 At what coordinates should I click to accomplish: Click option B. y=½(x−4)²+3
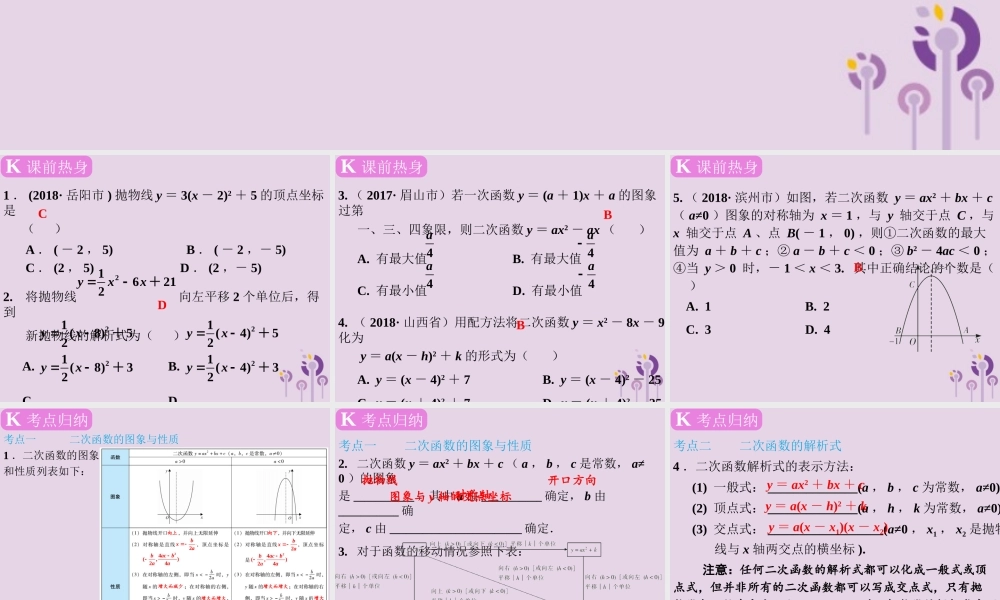[x=224, y=368]
